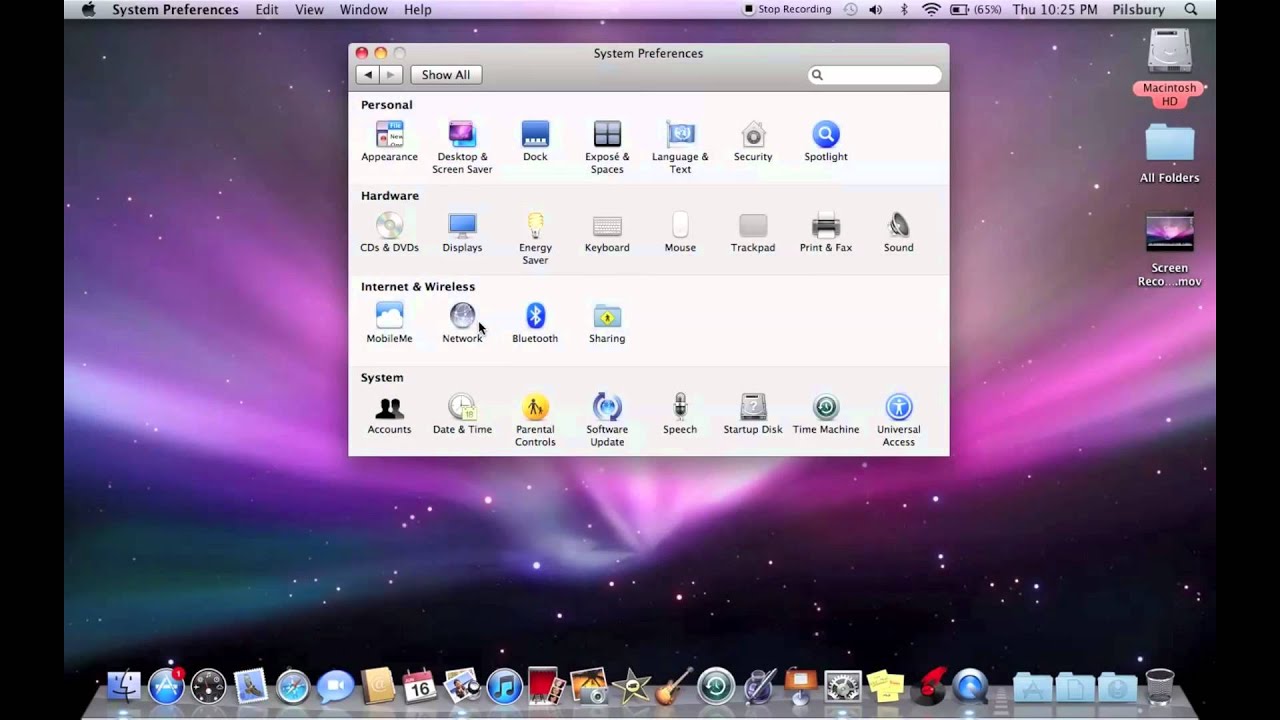Open the View menu
Screen dimensions: 1280x720
click(x=309, y=10)
